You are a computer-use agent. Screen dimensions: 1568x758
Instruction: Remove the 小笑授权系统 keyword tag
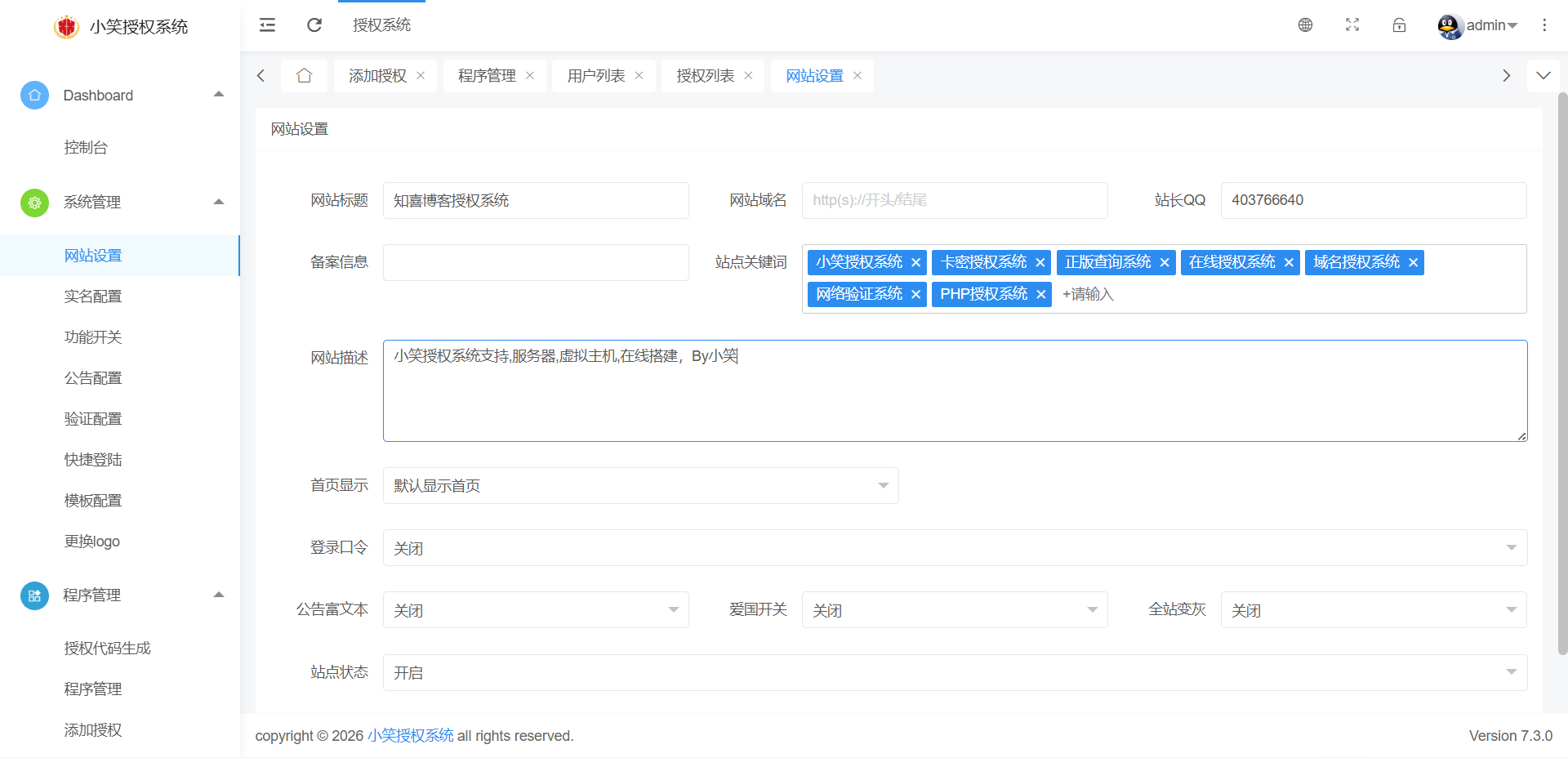coord(915,263)
